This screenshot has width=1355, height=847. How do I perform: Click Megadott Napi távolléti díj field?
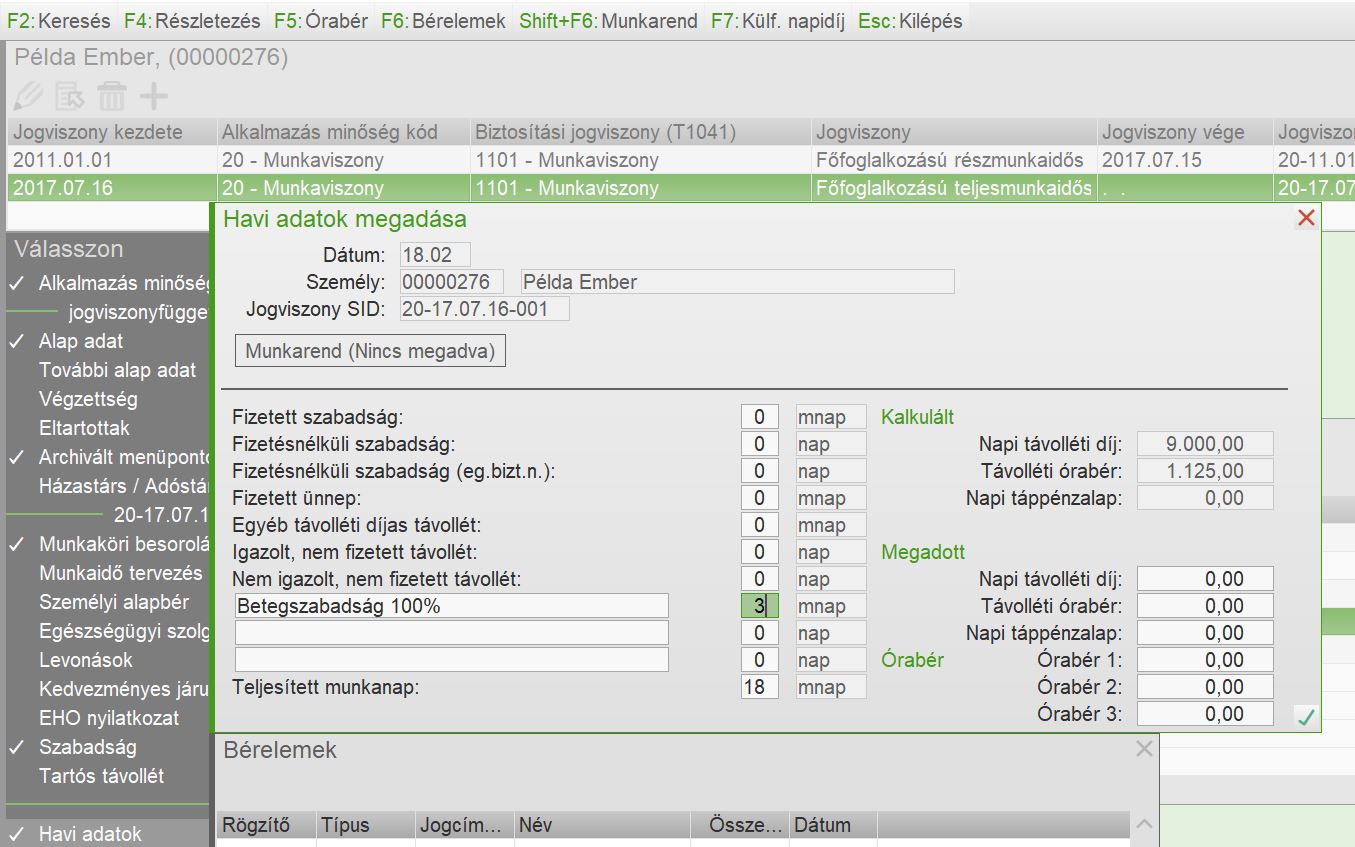(1205, 579)
